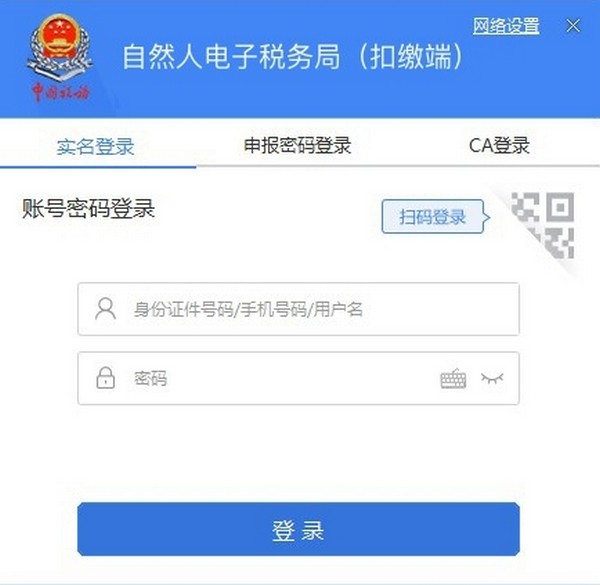Switch to QR code login via corner icon
Screen dimensions: 600x585
543,227
